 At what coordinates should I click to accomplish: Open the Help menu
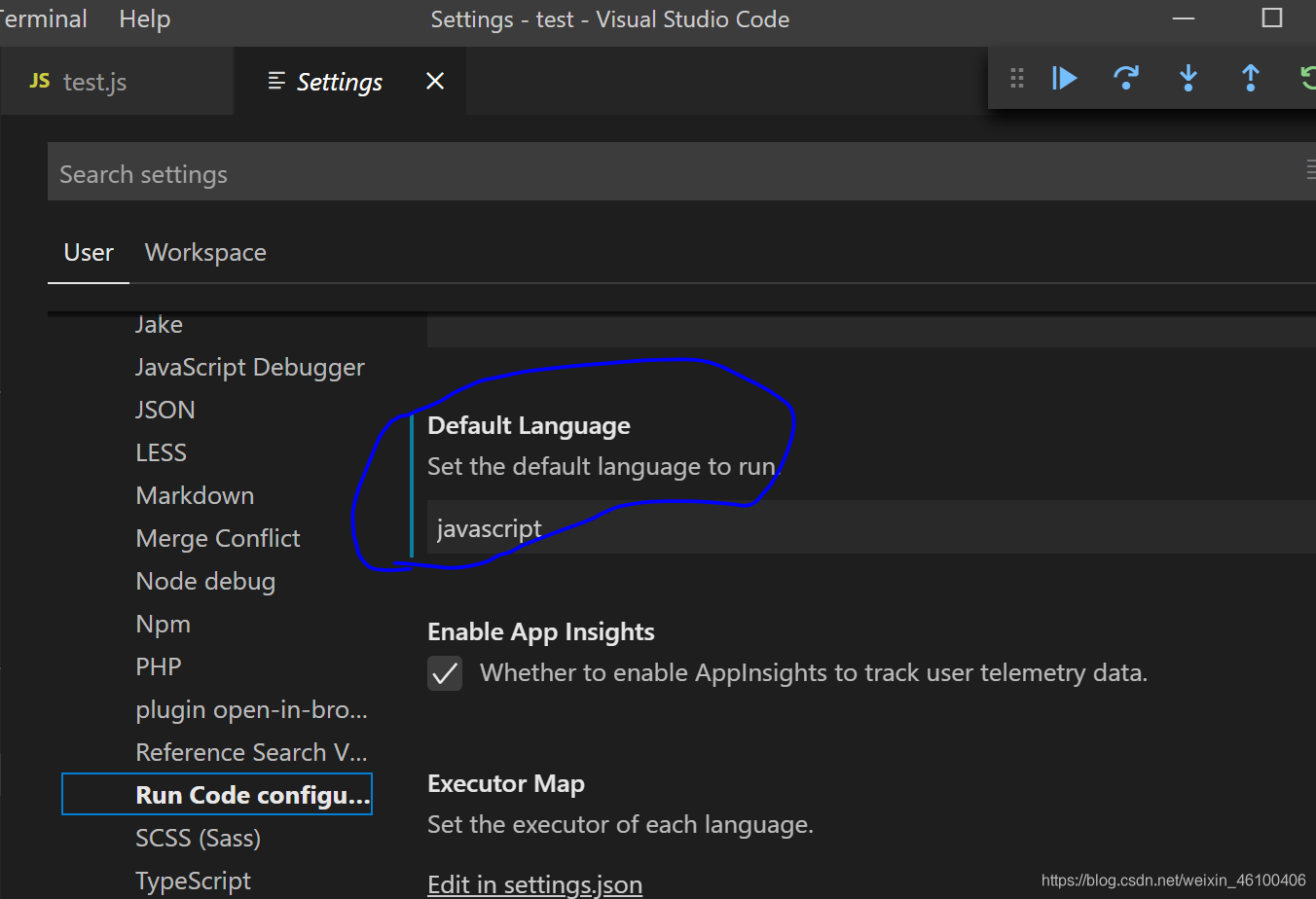tap(144, 19)
